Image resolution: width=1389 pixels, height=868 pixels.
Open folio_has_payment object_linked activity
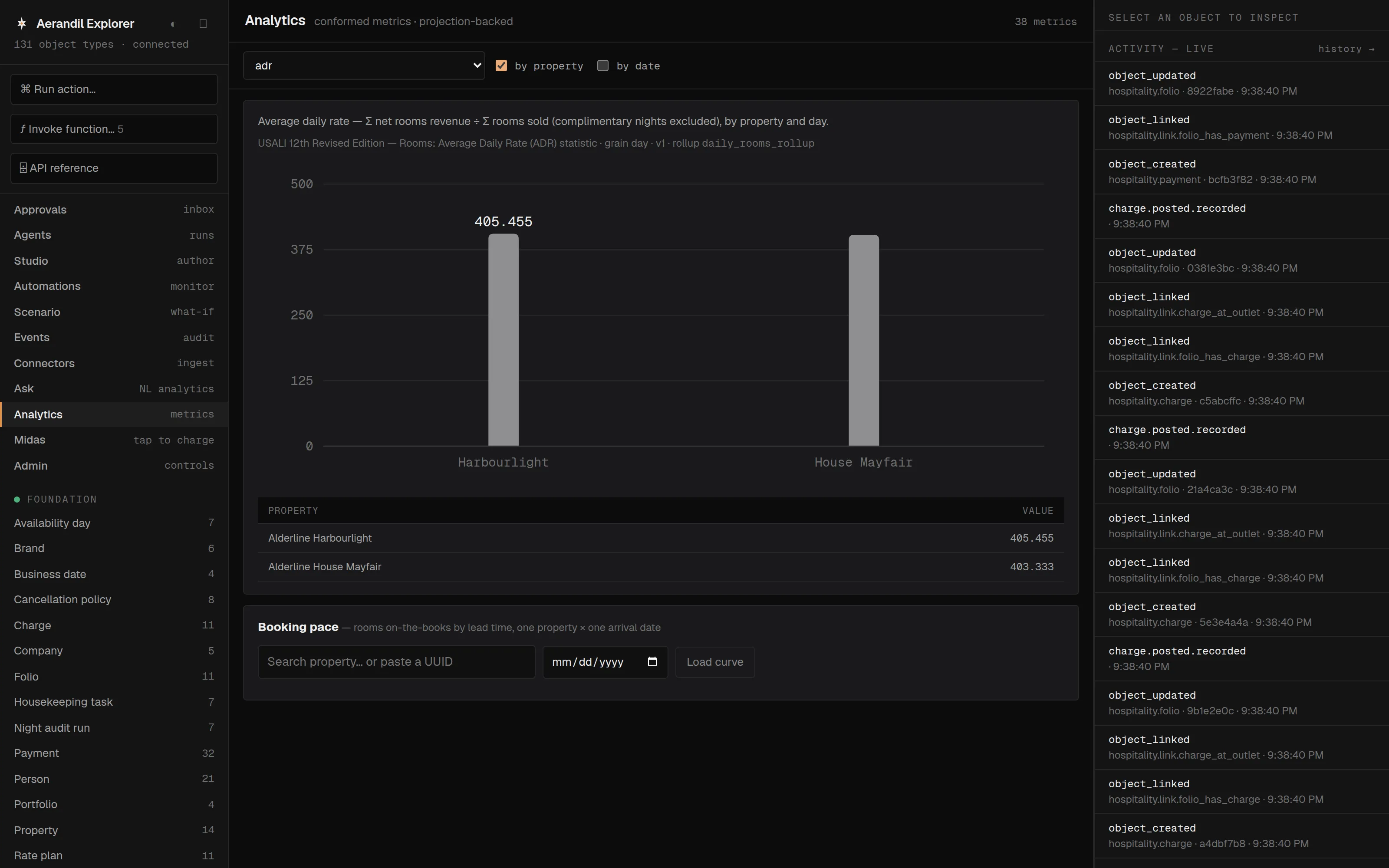[x=1241, y=128]
